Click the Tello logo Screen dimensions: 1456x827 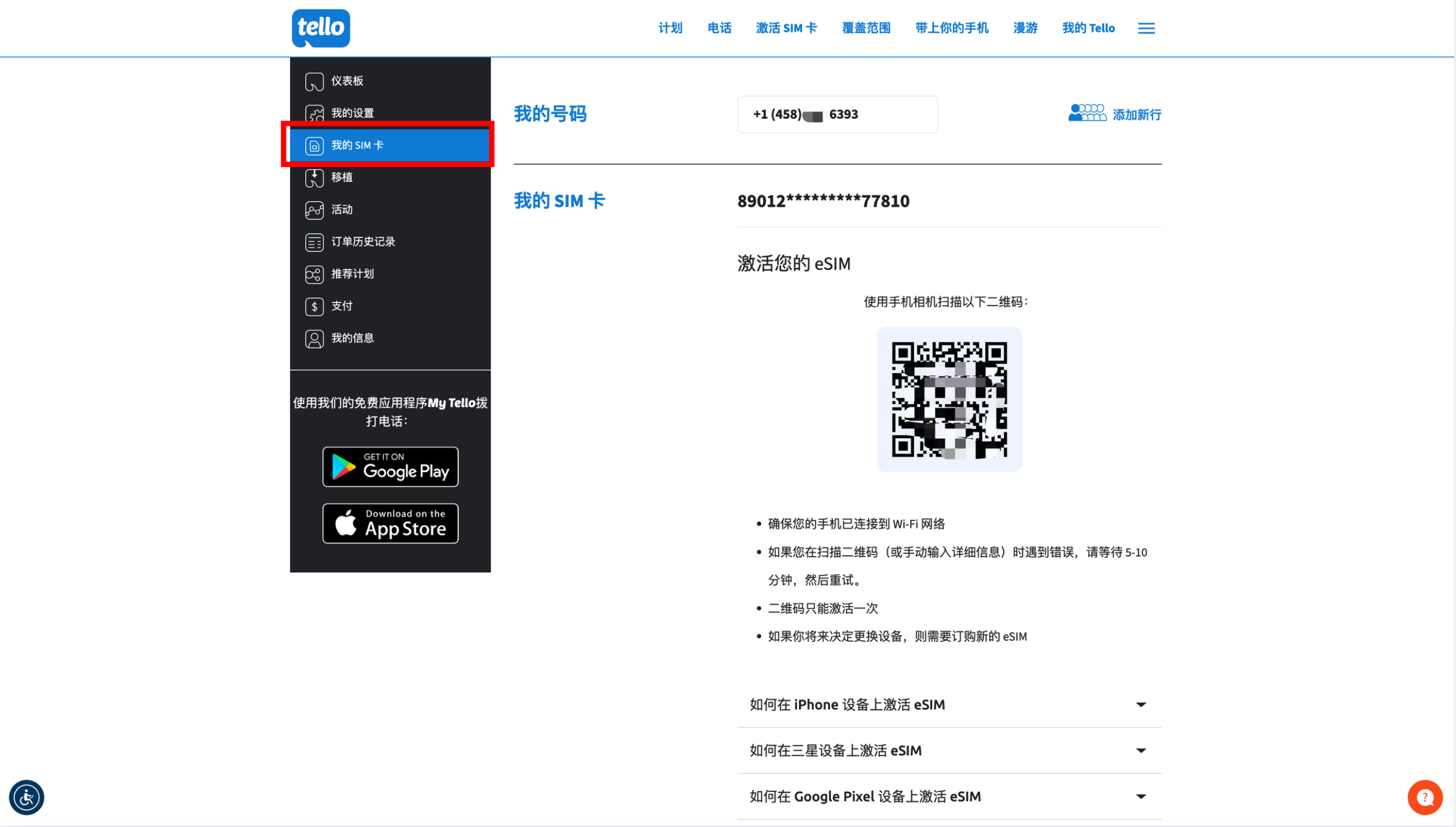(x=321, y=28)
